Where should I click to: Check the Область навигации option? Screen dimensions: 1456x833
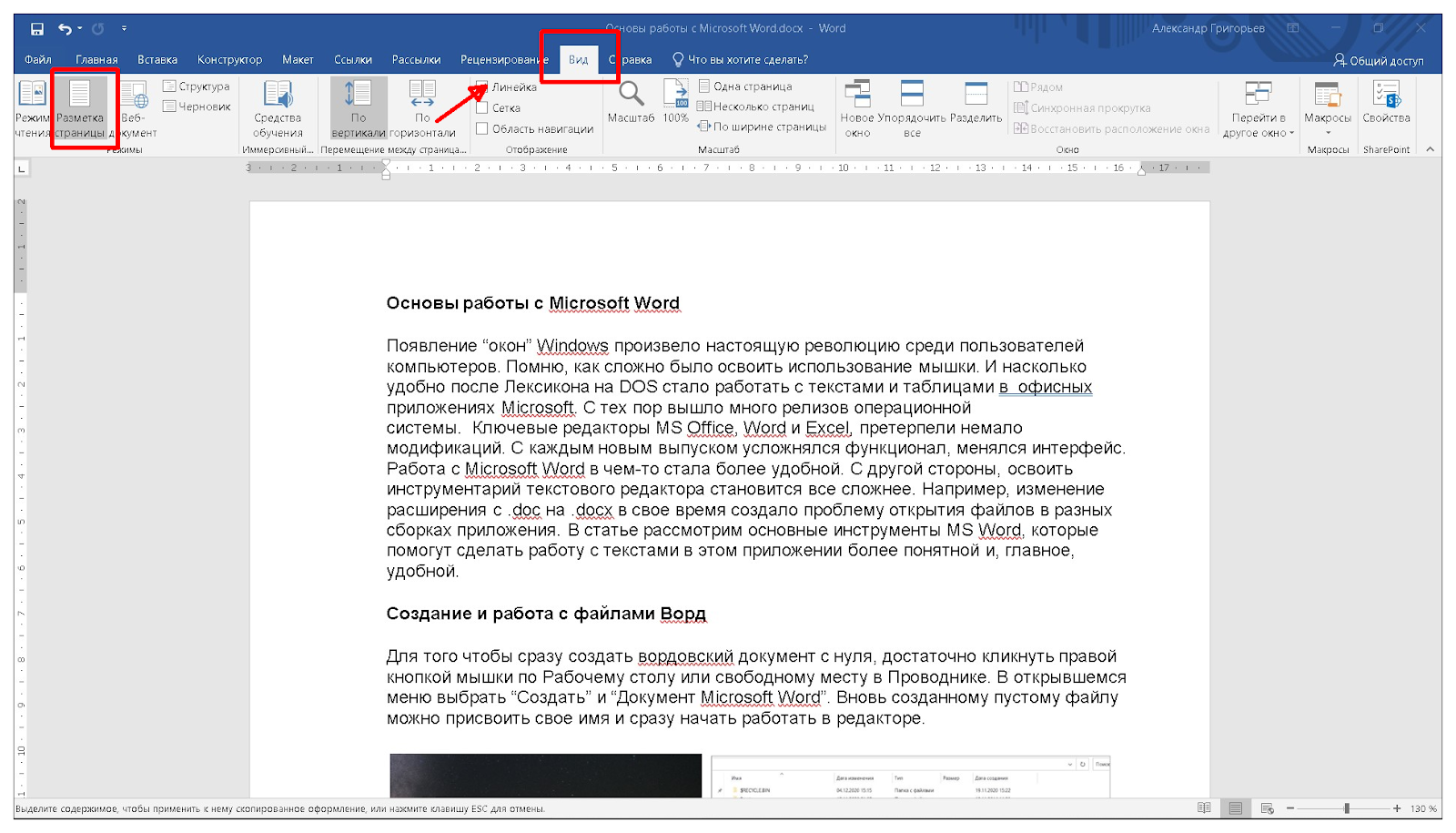pos(482,129)
